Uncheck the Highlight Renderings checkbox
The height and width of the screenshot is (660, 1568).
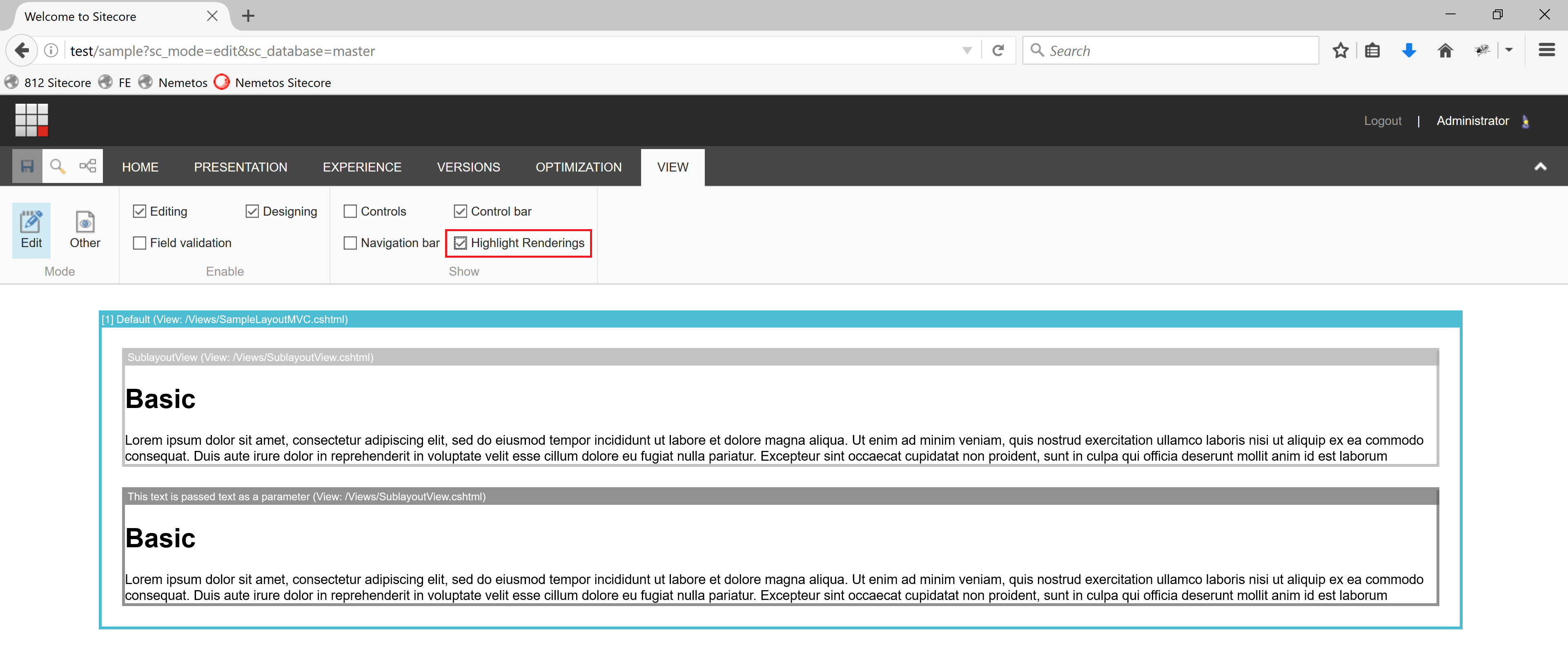[460, 243]
